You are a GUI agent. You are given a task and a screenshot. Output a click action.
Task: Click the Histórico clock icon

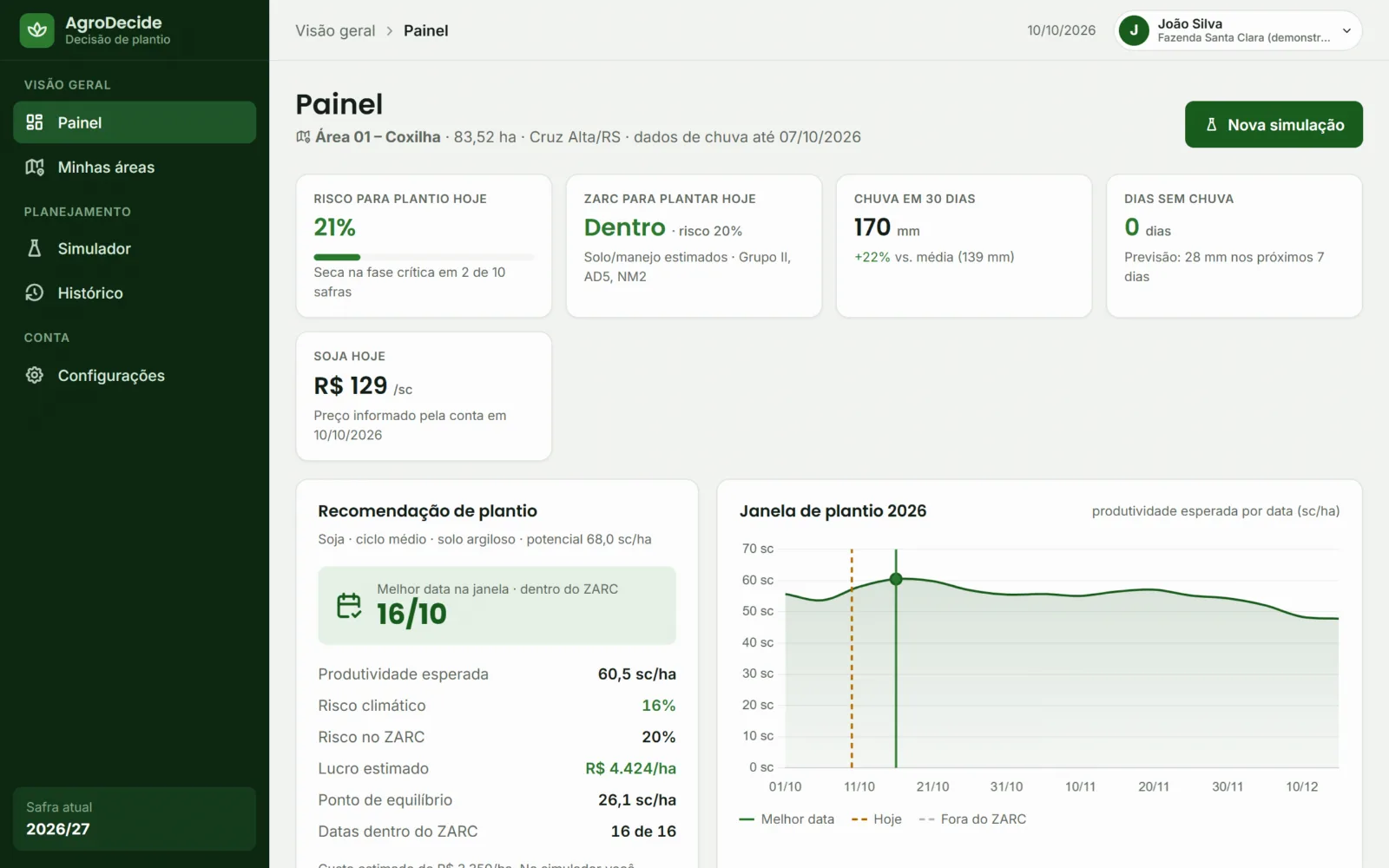click(35, 293)
